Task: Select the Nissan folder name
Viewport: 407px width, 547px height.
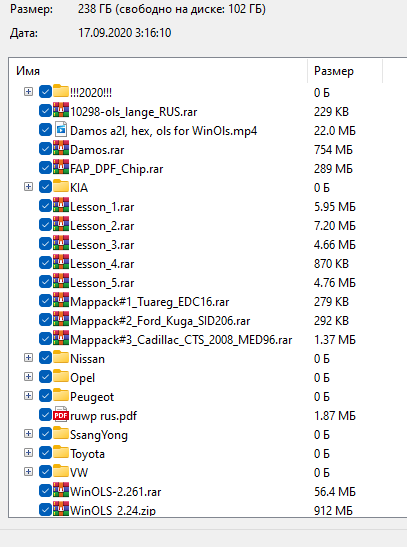Action: 87,359
